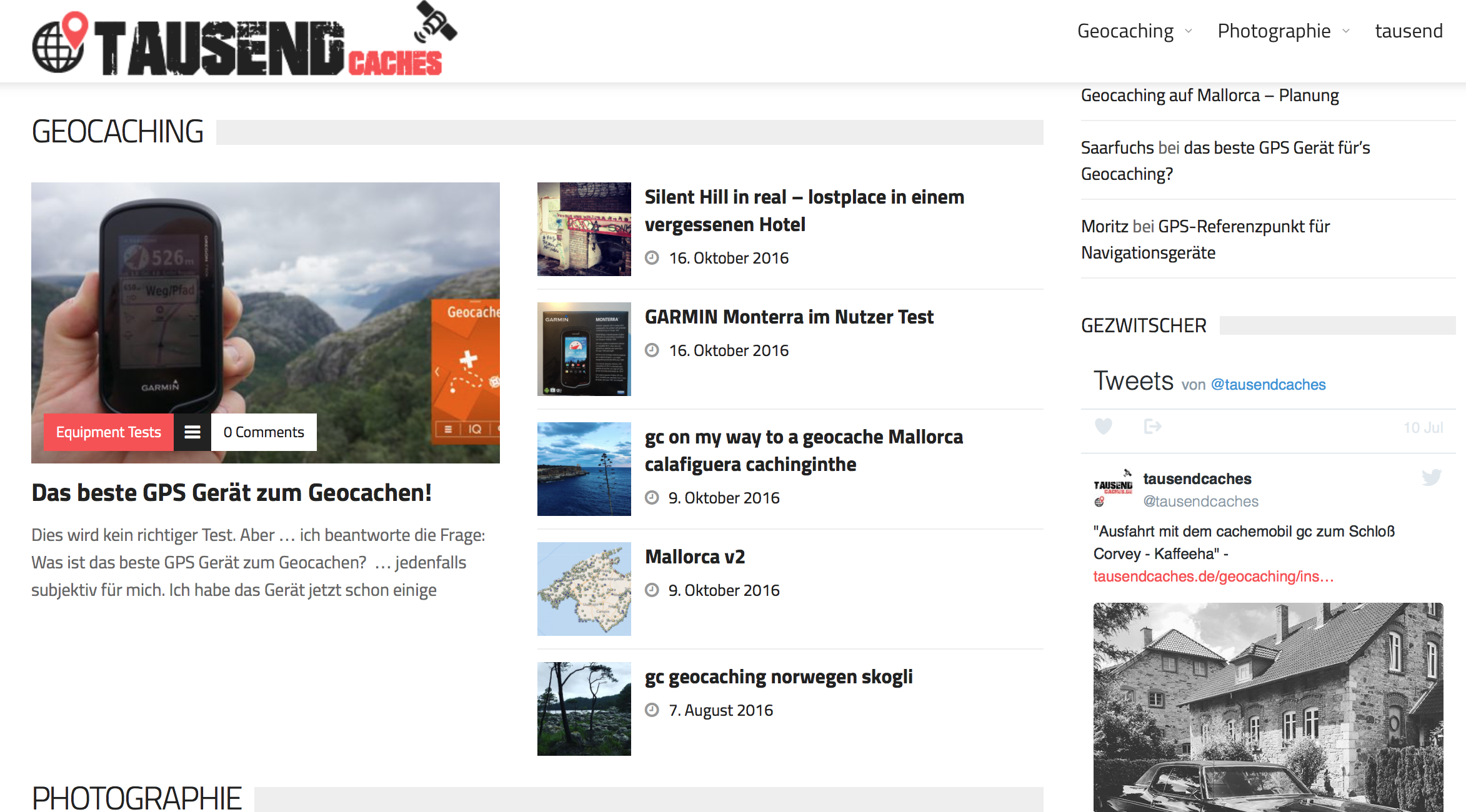Click clock icon beside 7. August 2016

click(652, 710)
